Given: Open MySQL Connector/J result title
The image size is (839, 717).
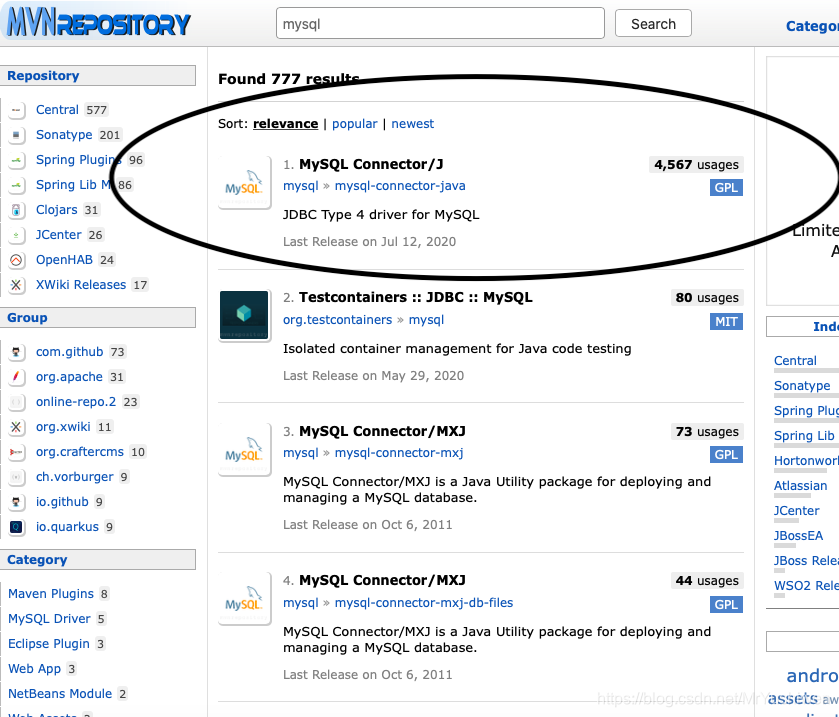Looking at the screenshot, I should 371,164.
